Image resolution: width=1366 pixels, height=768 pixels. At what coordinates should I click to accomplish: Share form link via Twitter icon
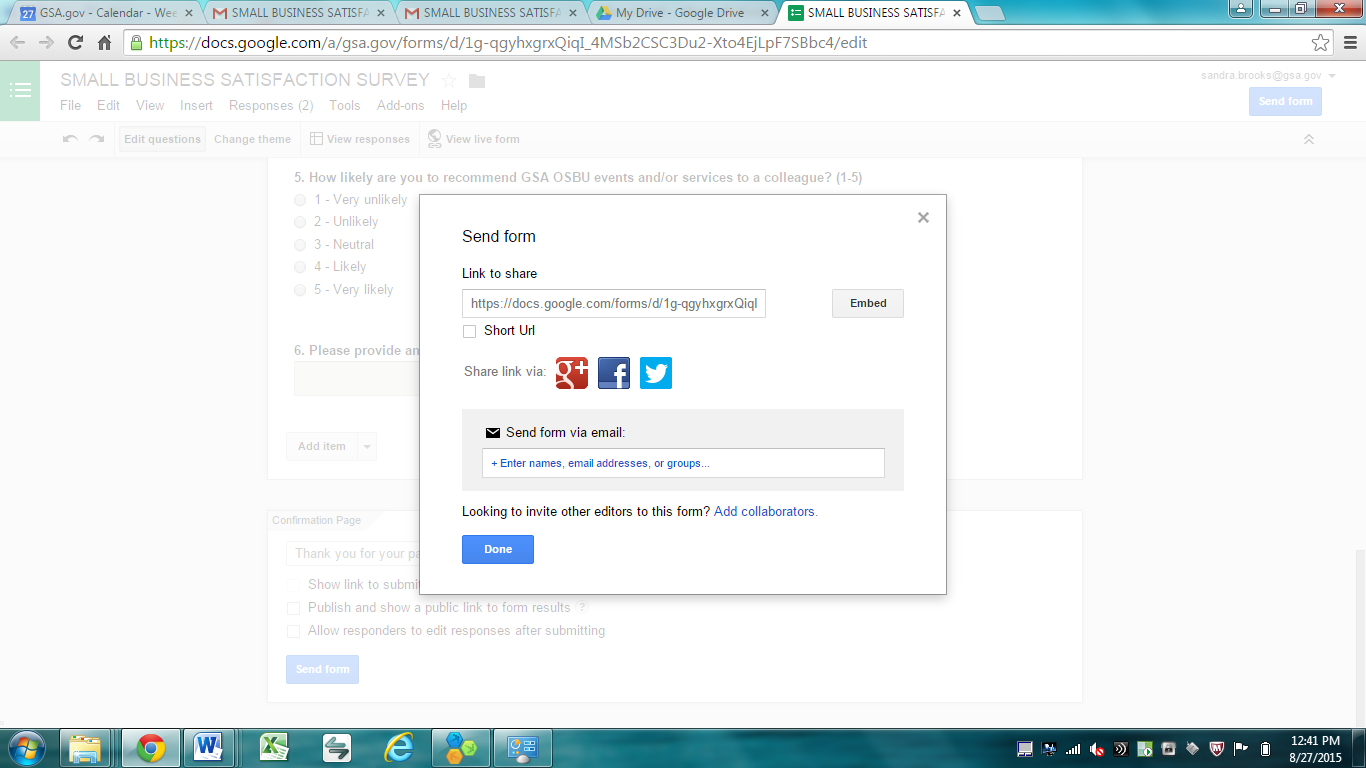click(x=656, y=373)
